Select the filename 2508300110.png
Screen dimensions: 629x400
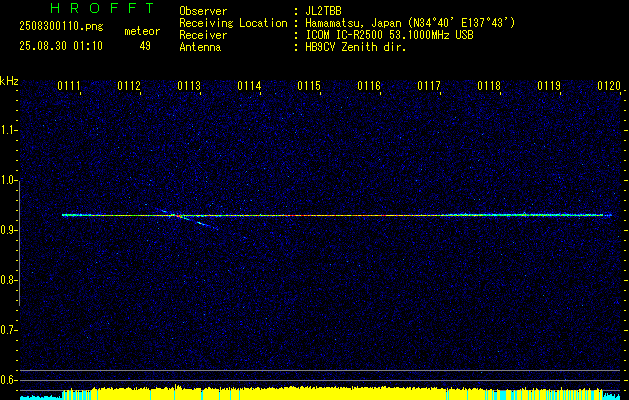(x=61, y=27)
